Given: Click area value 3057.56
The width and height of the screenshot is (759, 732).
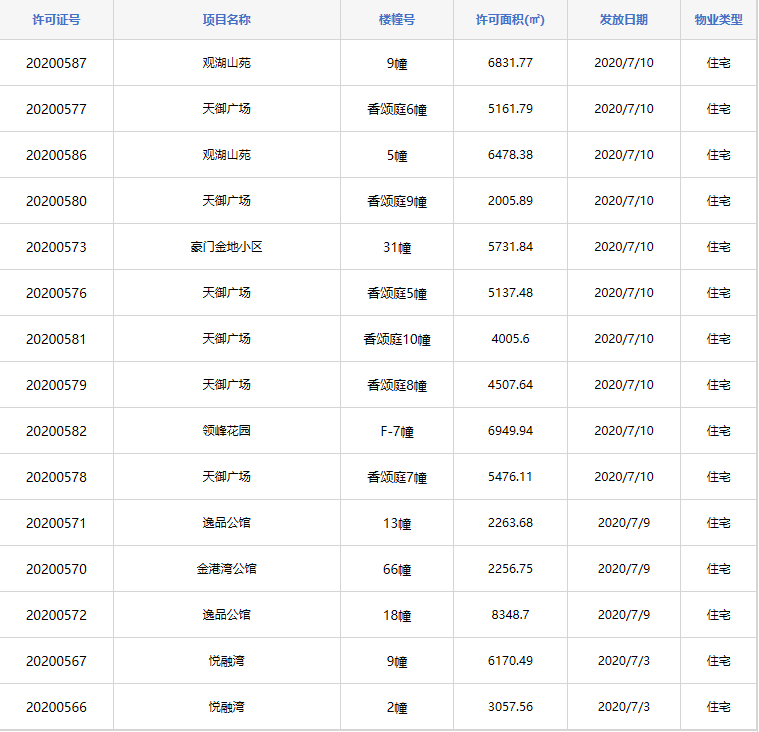Looking at the screenshot, I should point(510,707).
